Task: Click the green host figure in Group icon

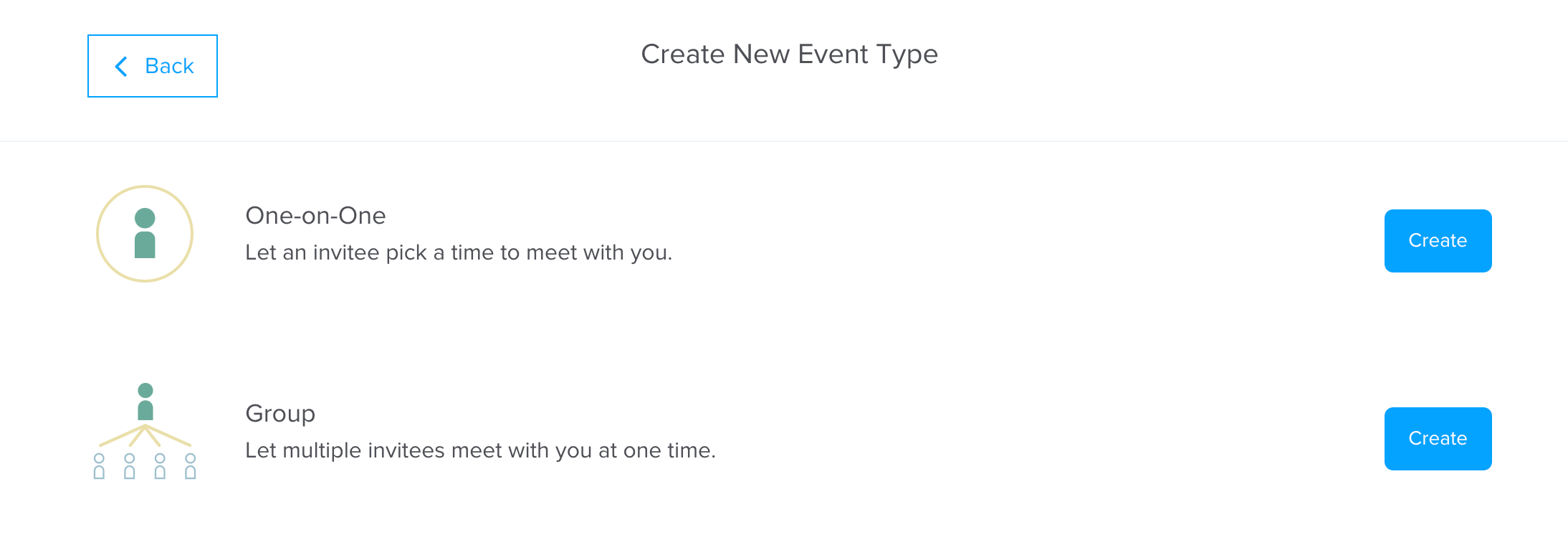Action: [145, 402]
